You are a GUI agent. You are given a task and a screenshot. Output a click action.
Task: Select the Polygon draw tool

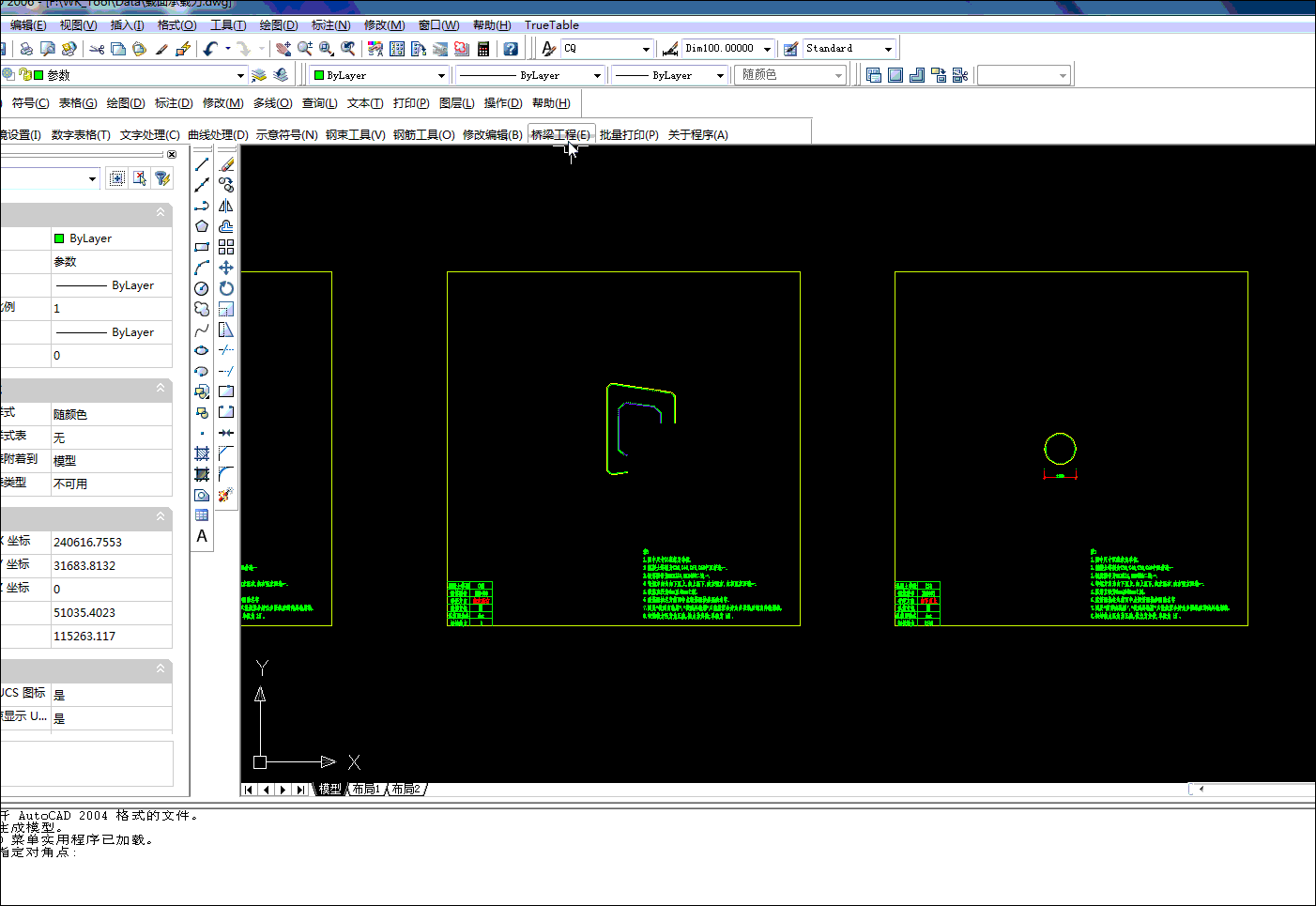pyautogui.click(x=202, y=226)
